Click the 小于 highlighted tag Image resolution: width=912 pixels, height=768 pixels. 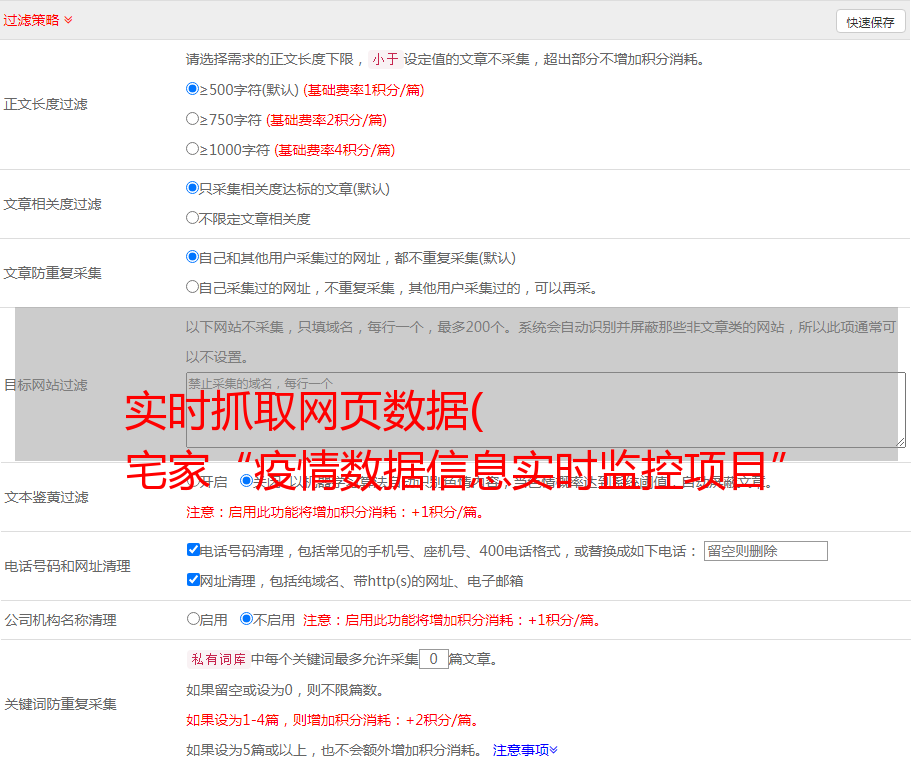click(x=385, y=59)
